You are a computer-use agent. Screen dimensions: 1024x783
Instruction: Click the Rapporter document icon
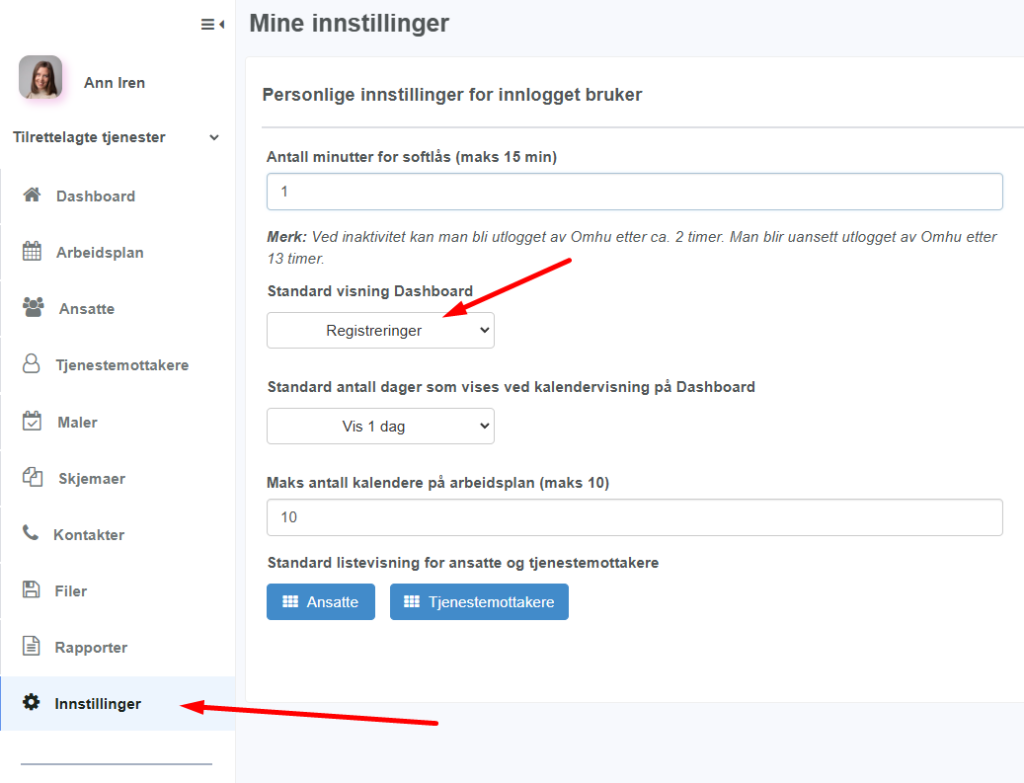click(31, 647)
